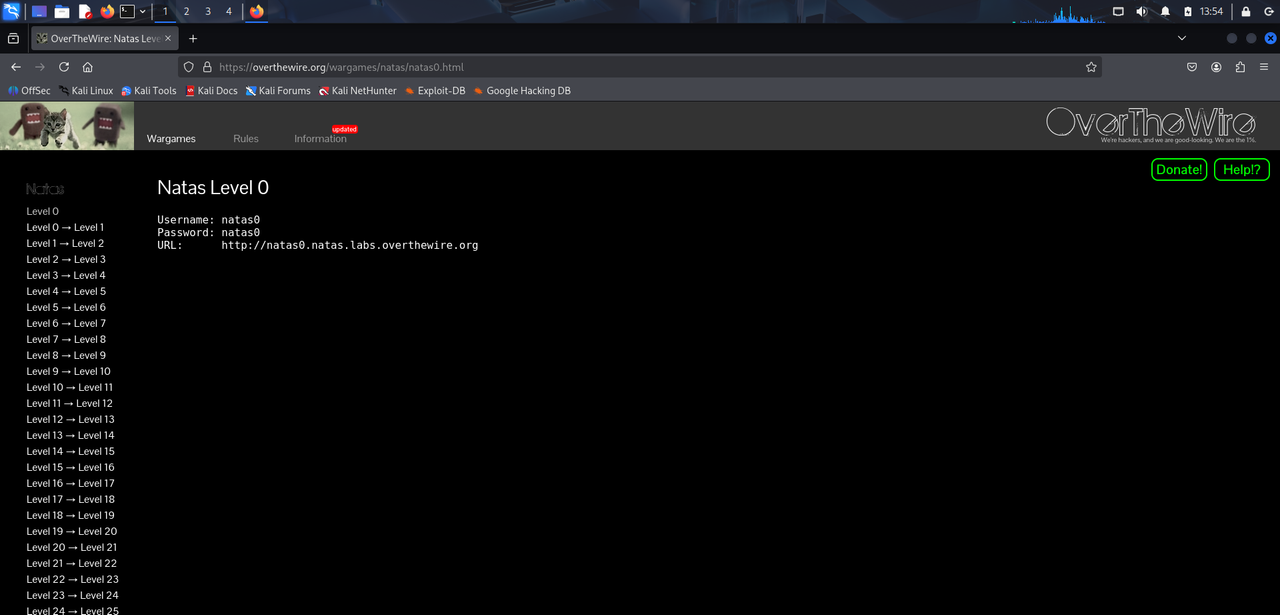Click the green Donate! button
The image size is (1280, 615).
click(1179, 170)
